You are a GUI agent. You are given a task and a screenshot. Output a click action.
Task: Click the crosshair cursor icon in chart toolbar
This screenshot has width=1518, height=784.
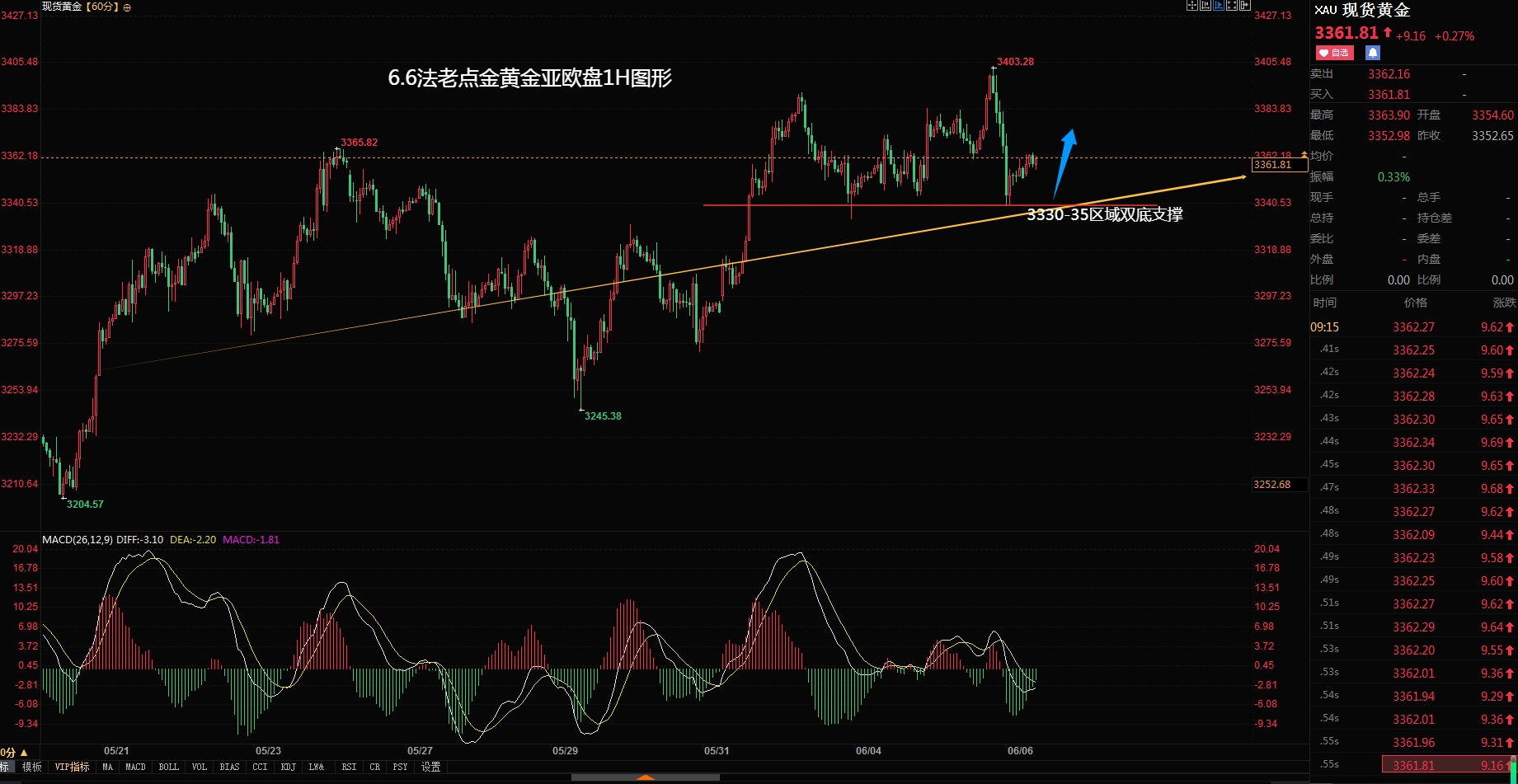1191,6
